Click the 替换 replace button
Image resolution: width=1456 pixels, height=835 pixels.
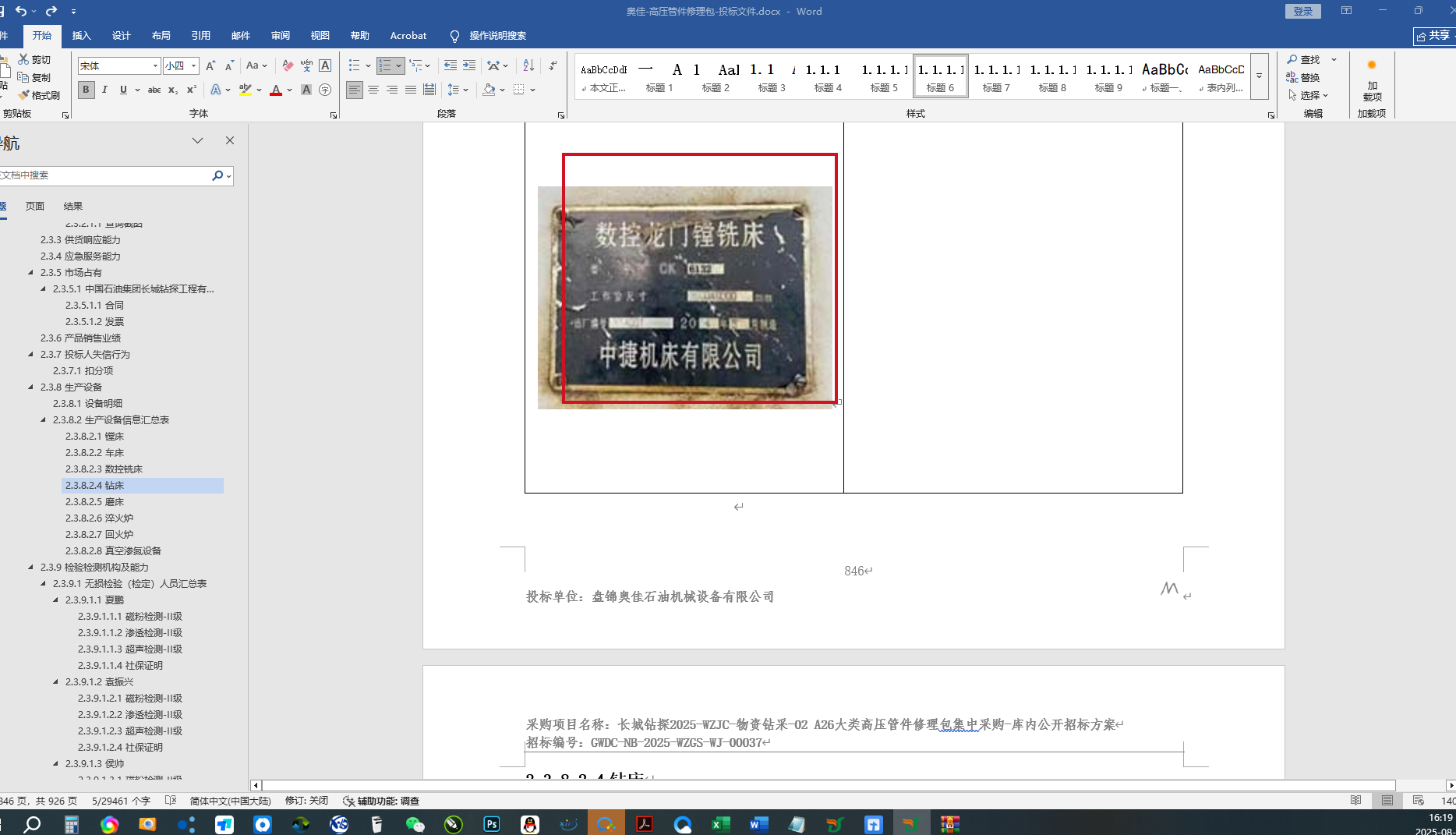point(1303,77)
